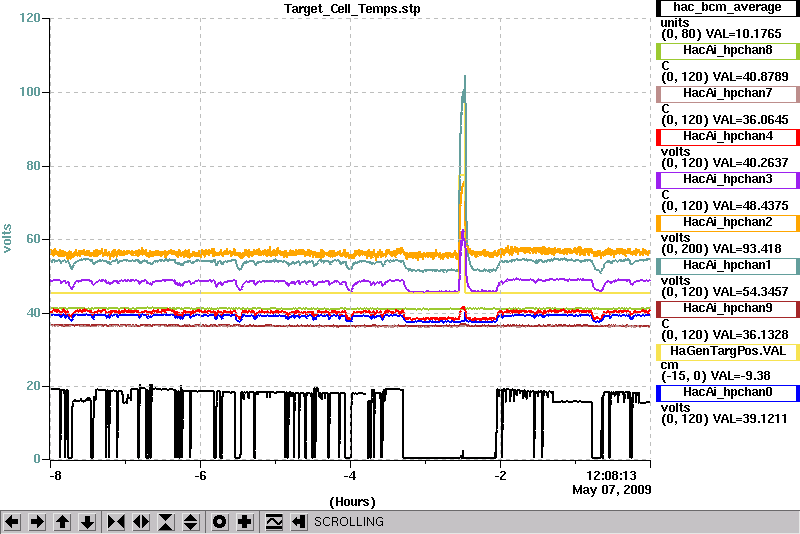This screenshot has width=800, height=534.
Task: Select the blue HacAi_hpchan0 legend entry
Action: [728, 393]
